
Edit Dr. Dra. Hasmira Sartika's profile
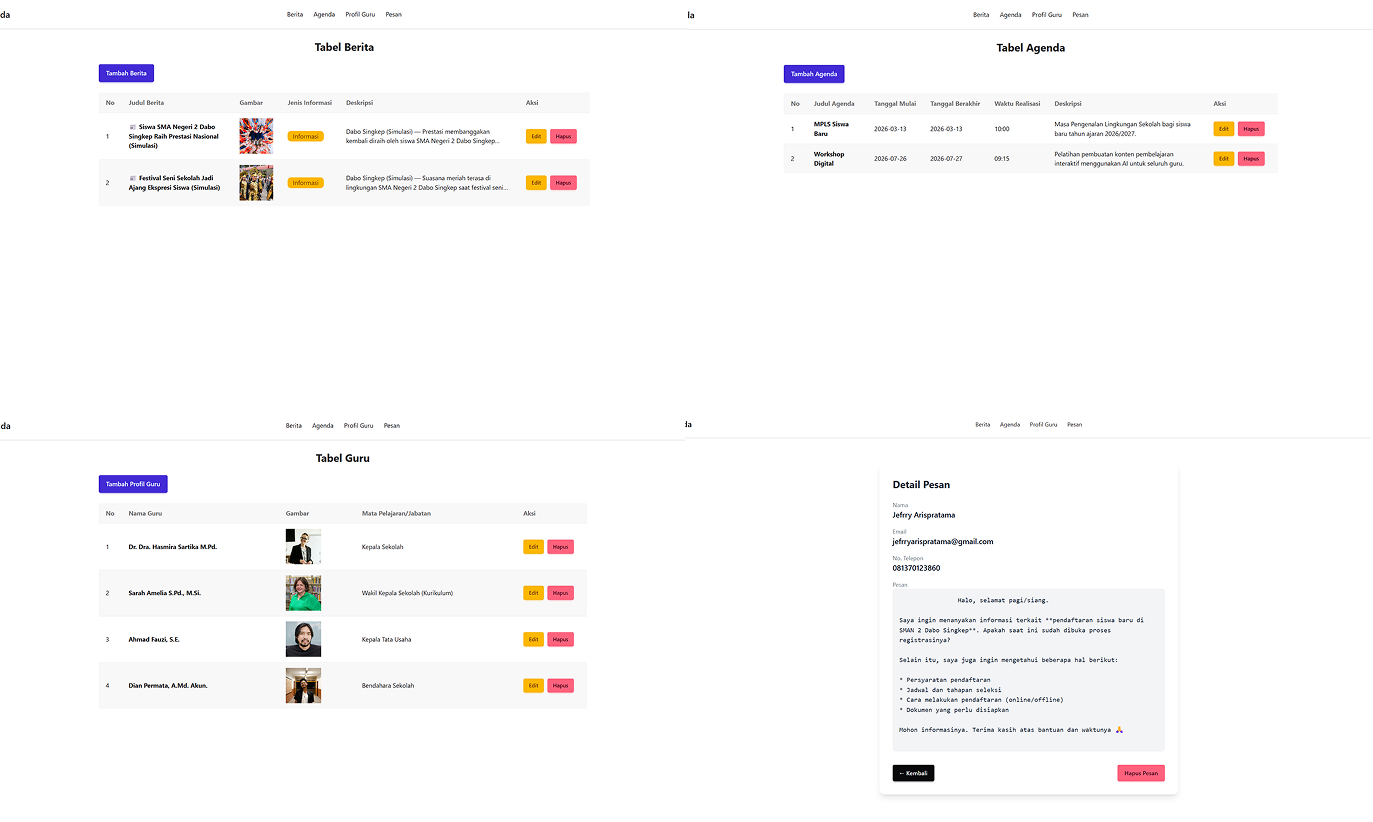[x=533, y=547]
